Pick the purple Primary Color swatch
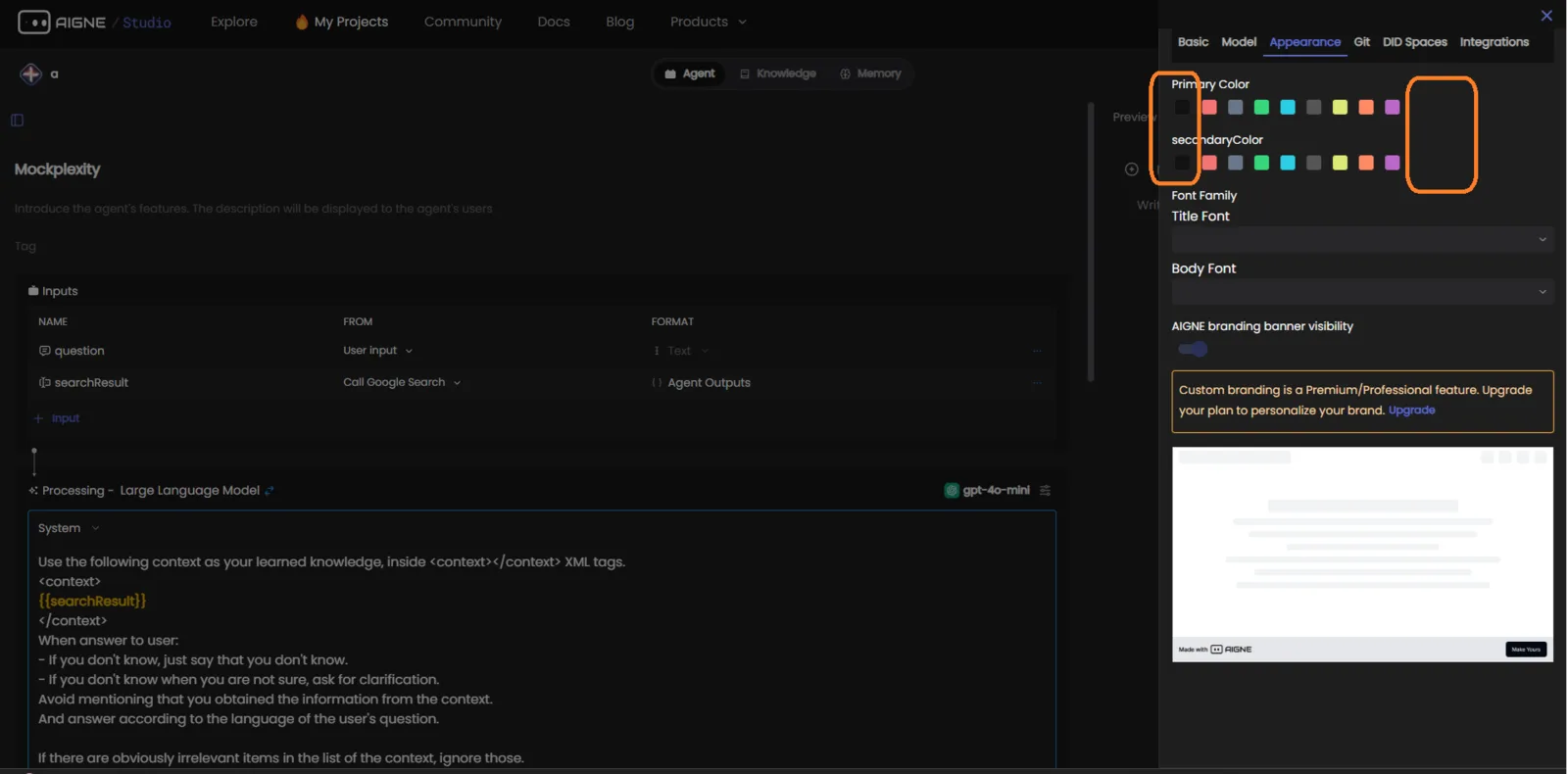The image size is (1568, 774). coord(1393,107)
